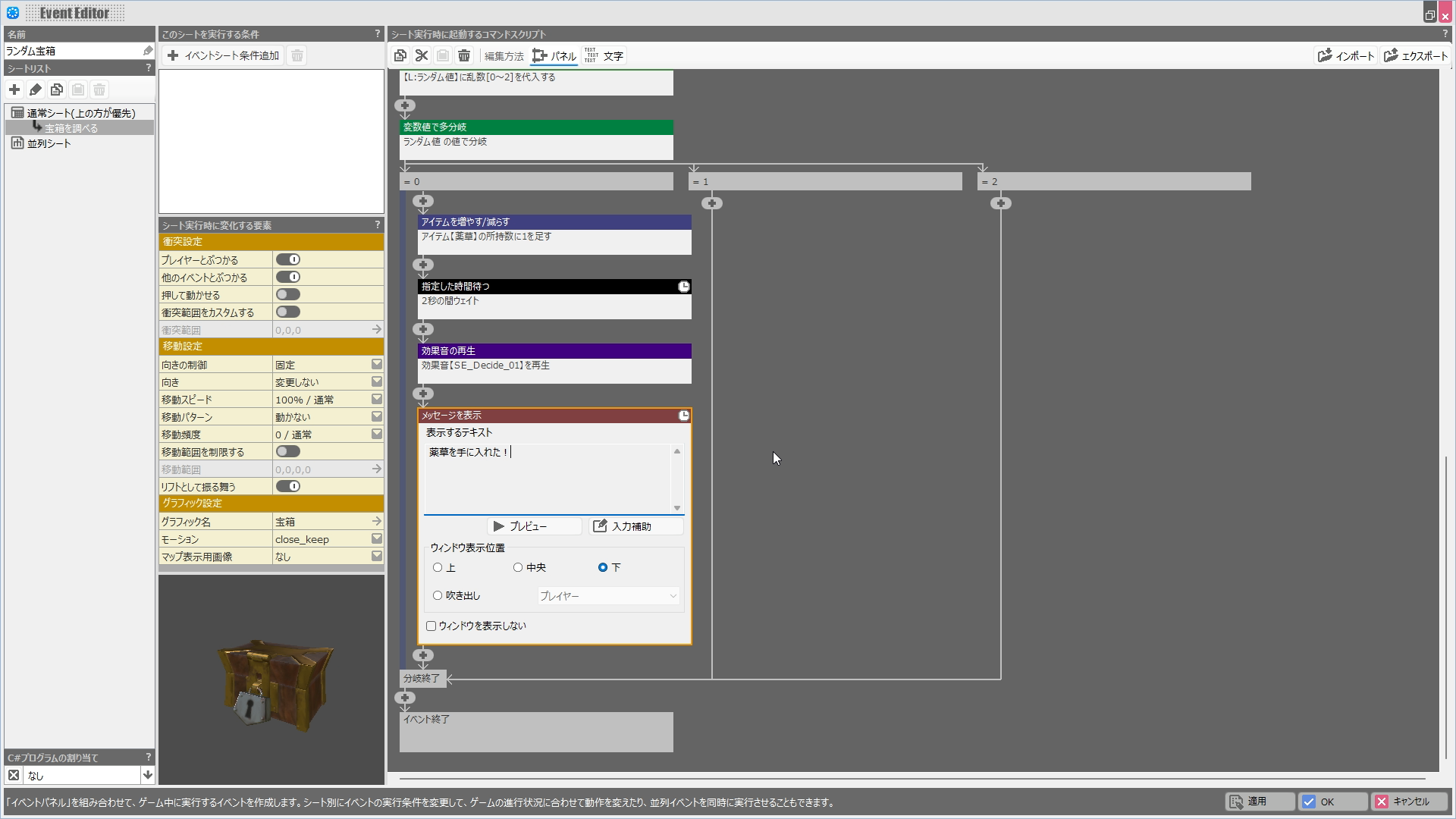Open help for the command script pane
1456x819 pixels.
1445,34
